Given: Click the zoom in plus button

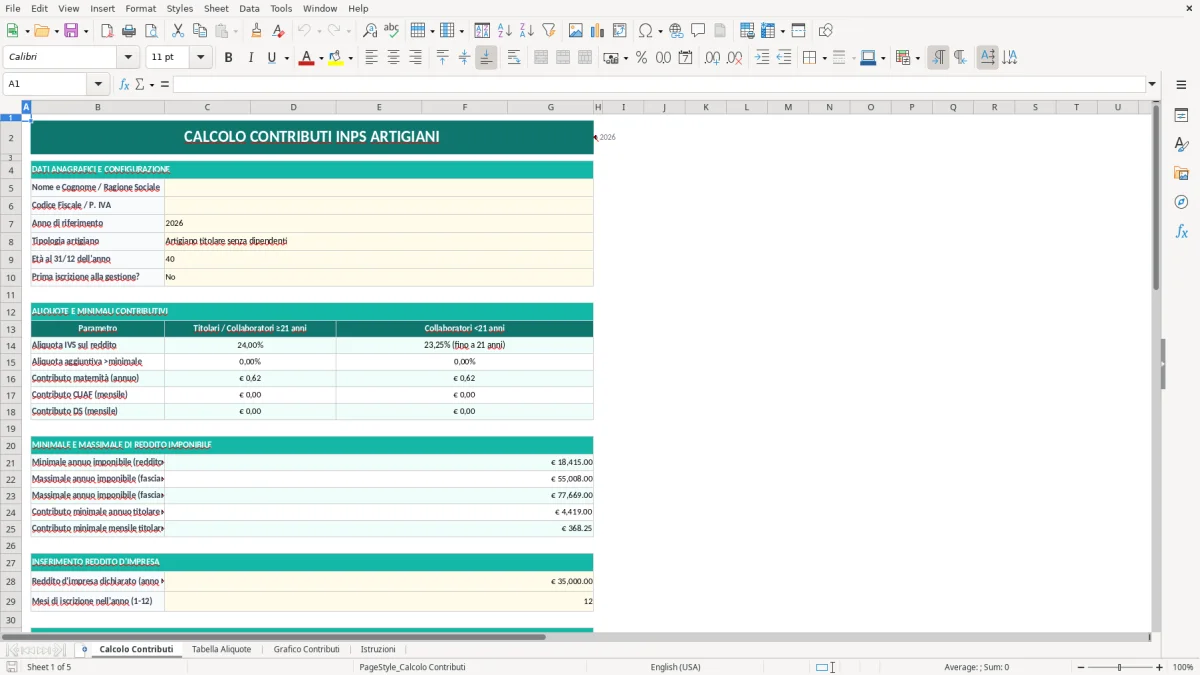Looking at the screenshot, I should pyautogui.click(x=1159, y=667).
